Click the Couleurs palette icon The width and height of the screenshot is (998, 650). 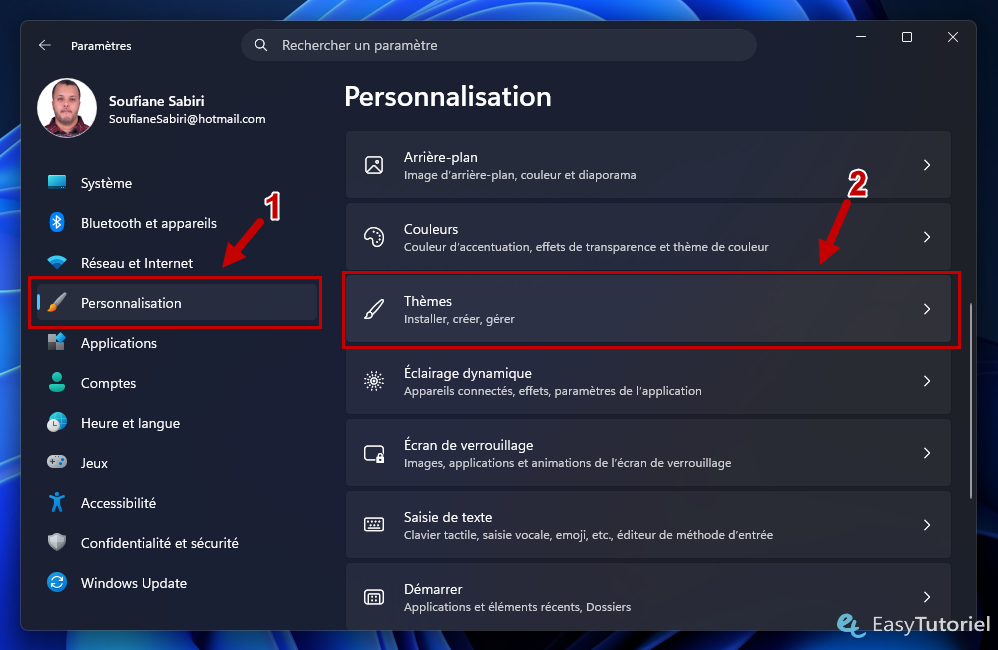tap(374, 237)
